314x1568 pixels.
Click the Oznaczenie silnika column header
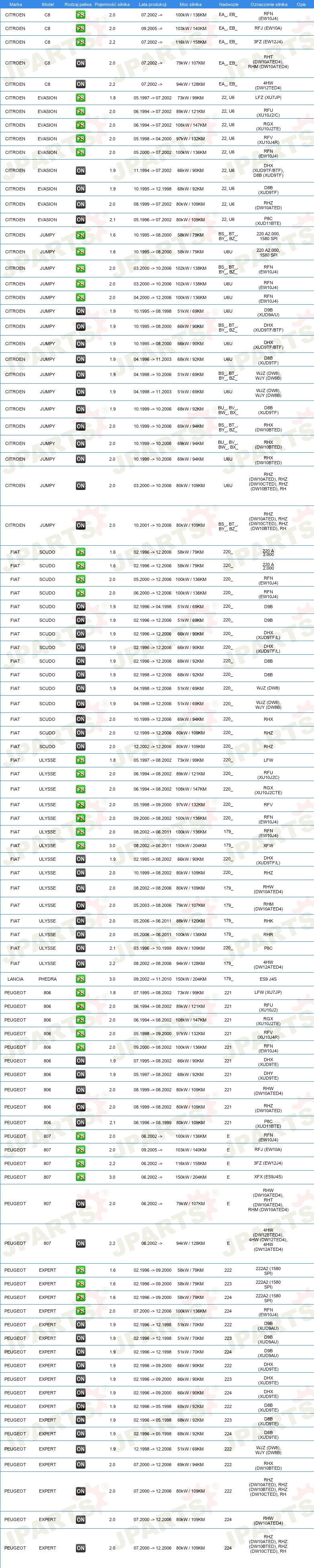click(x=269, y=4)
